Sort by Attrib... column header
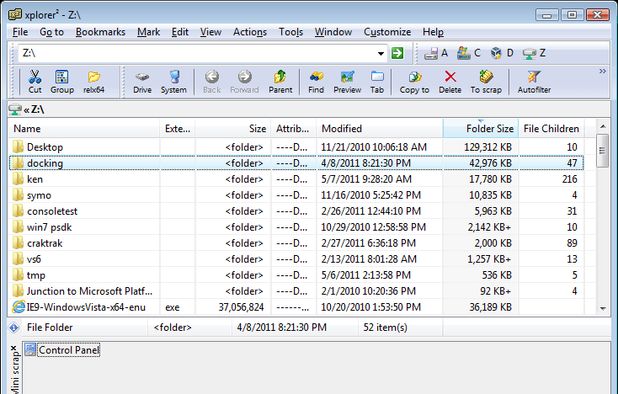This screenshot has height=394, width=618. (294, 128)
